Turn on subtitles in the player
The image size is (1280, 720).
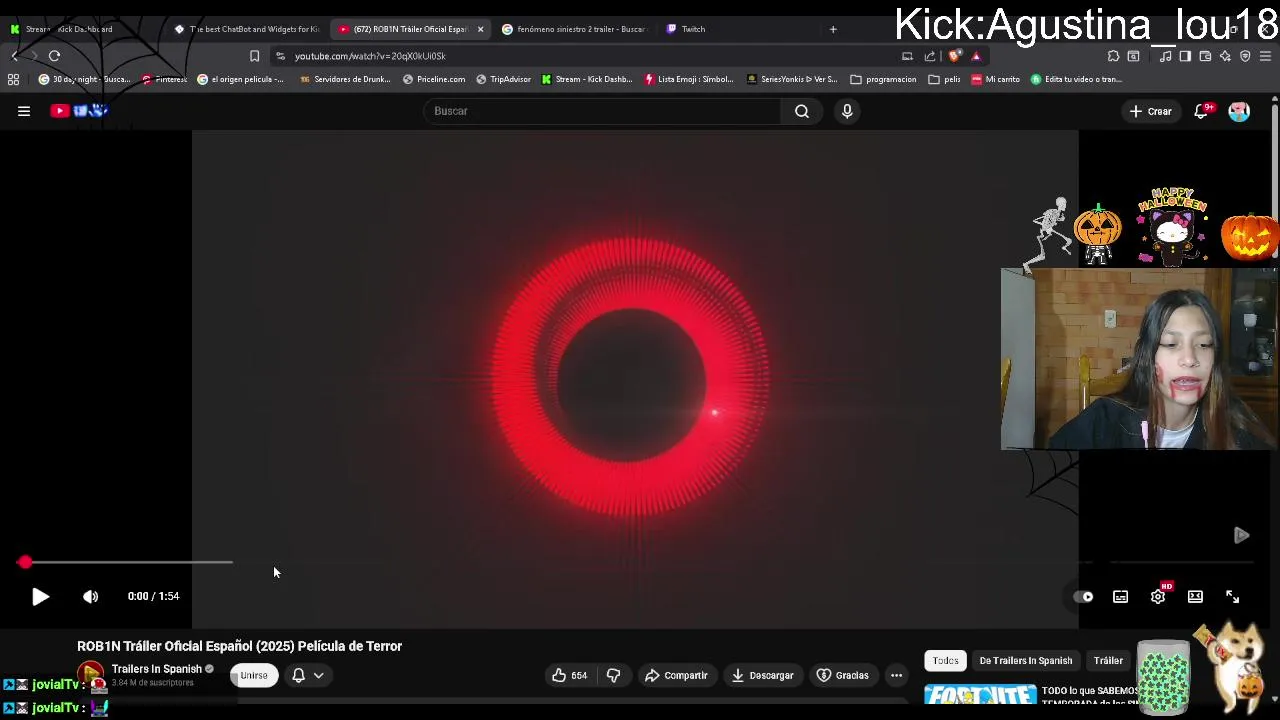click(x=1120, y=597)
